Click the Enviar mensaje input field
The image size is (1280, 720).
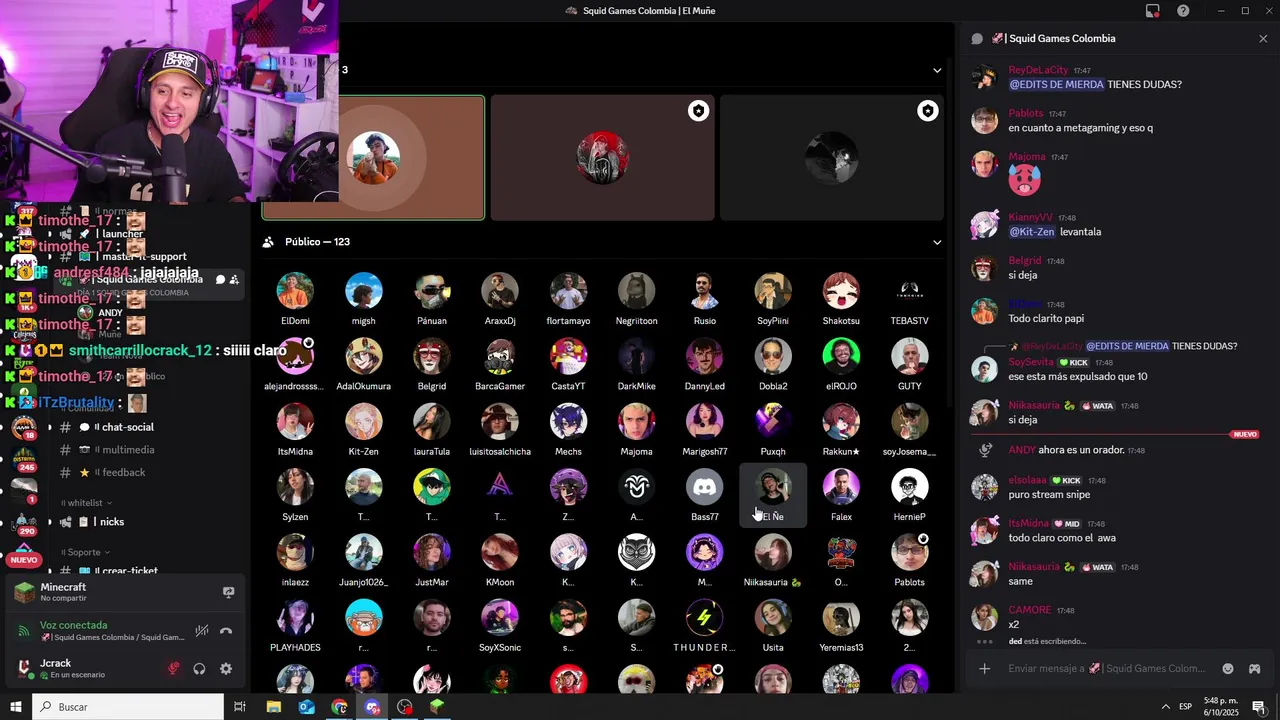[x=1108, y=668]
